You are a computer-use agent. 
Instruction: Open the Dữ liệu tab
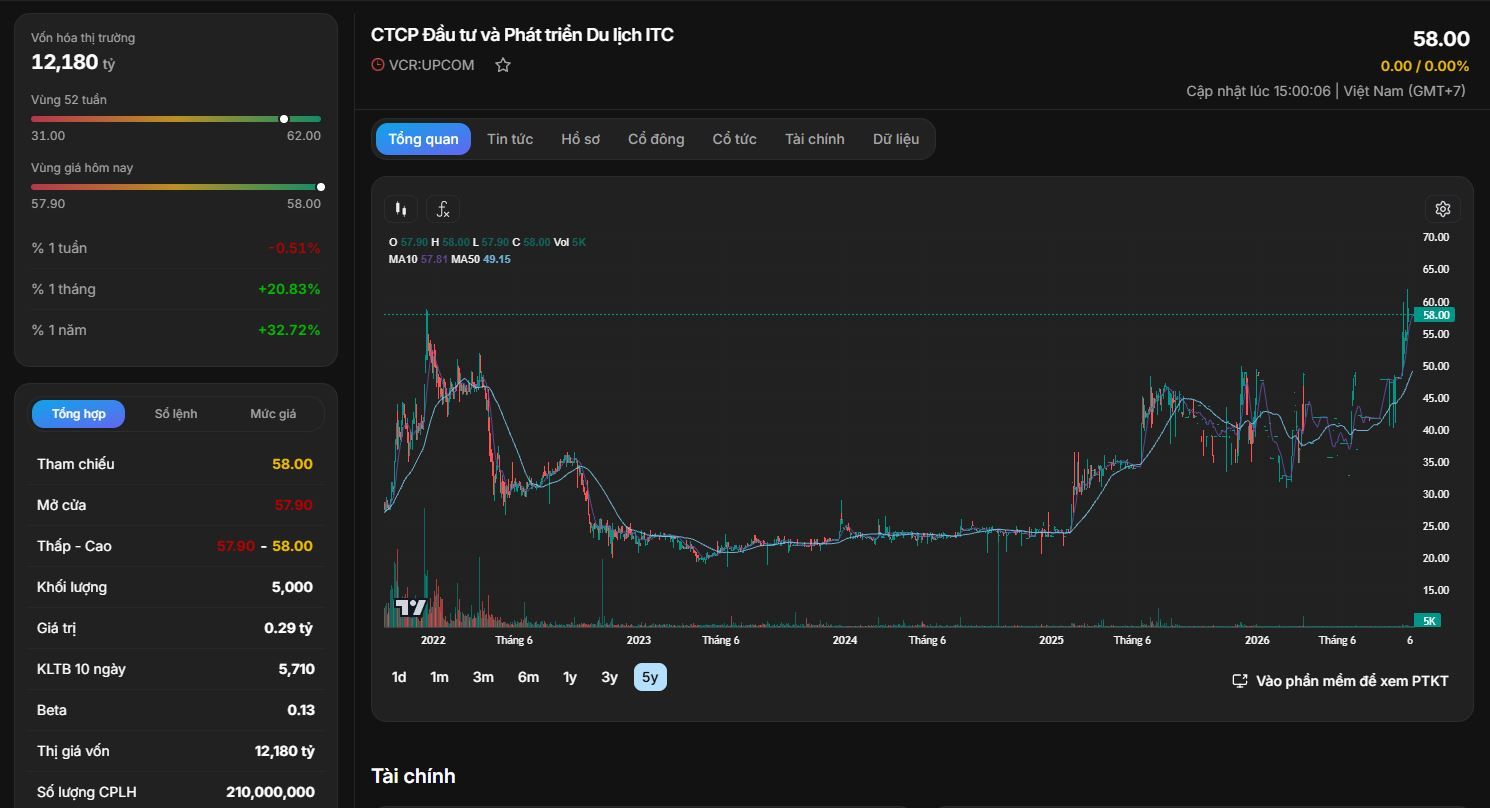click(896, 139)
